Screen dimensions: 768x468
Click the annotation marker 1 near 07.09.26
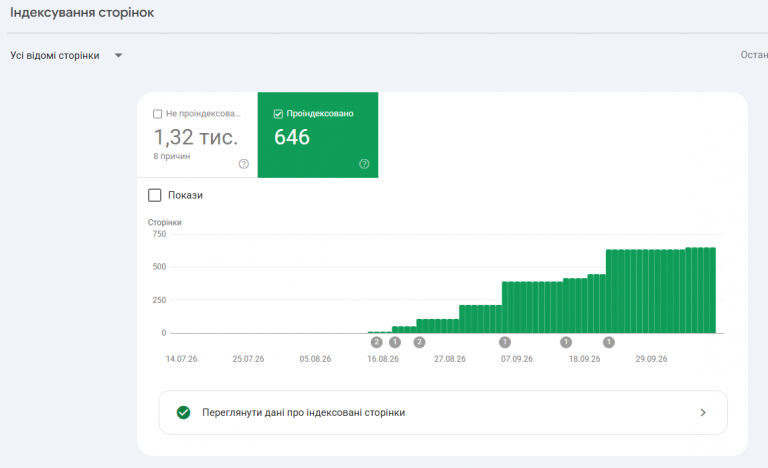tap(504, 342)
